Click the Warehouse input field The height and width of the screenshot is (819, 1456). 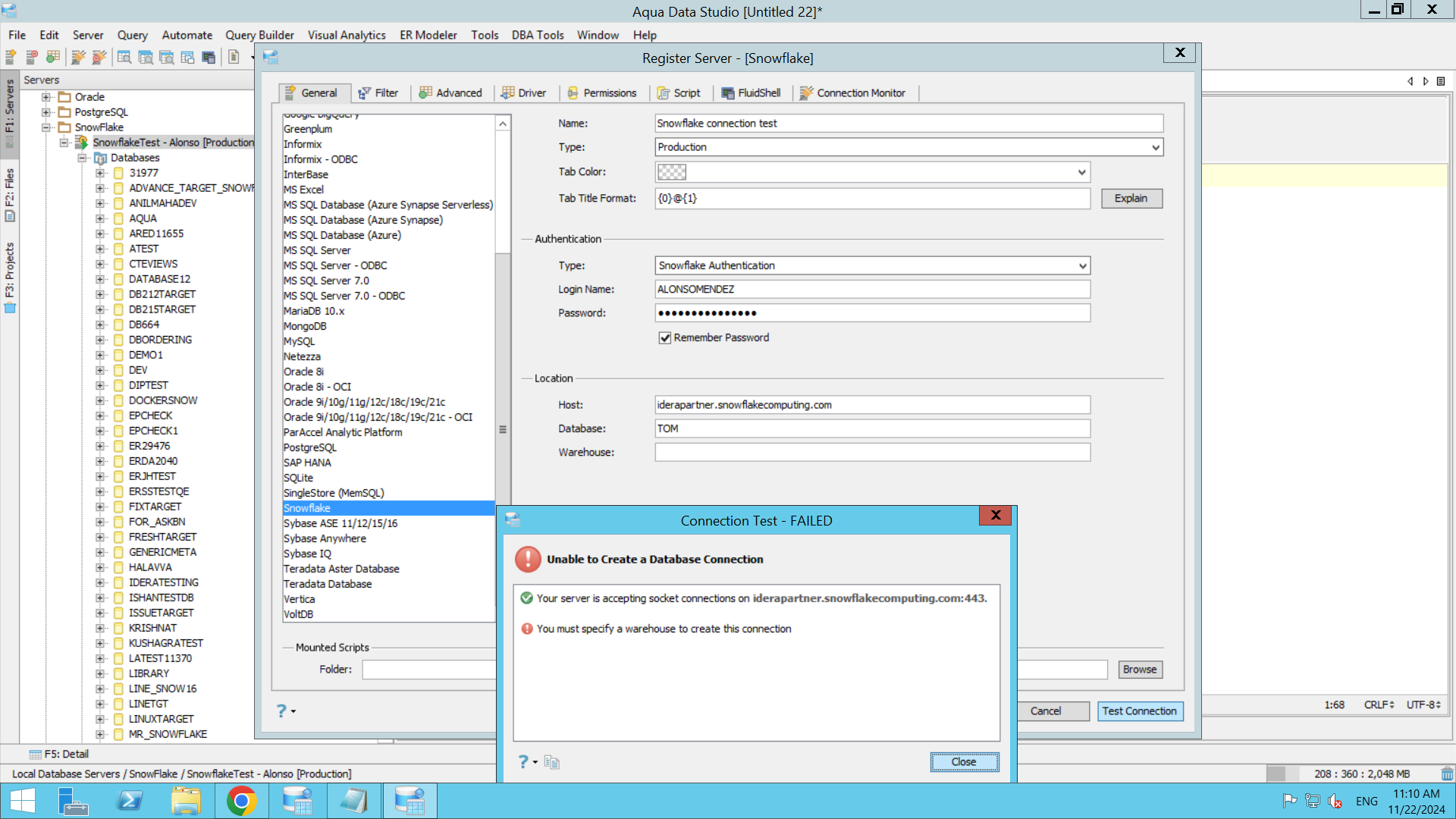tap(872, 452)
